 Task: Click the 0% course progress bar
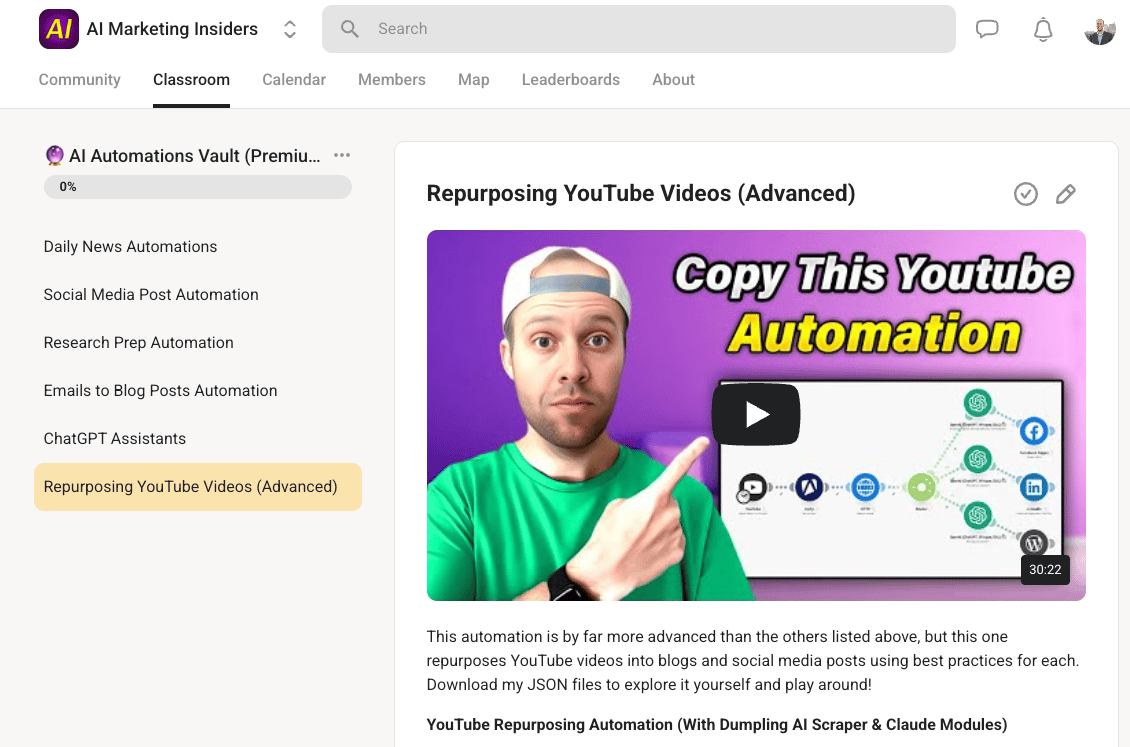pos(197,187)
